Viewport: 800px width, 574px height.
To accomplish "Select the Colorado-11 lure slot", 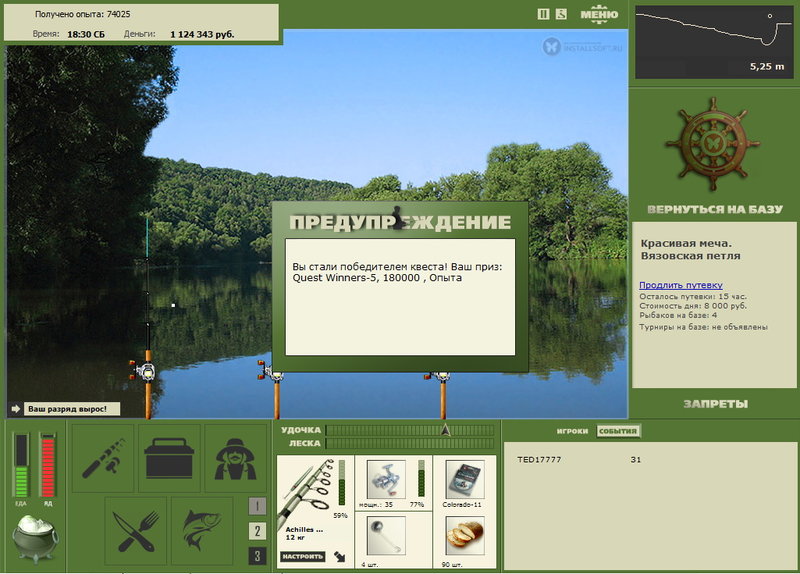I will pos(464,483).
